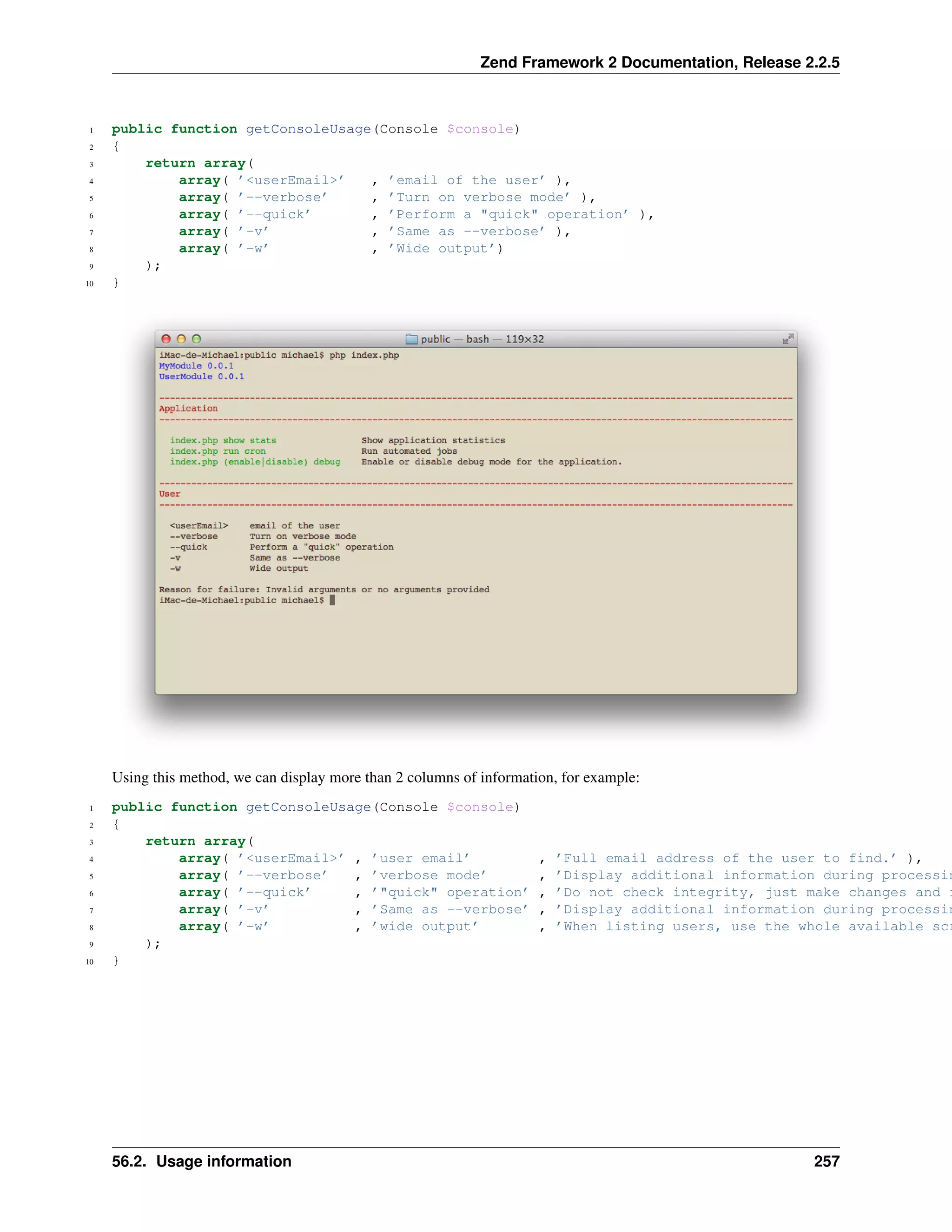Click 'wide output' string in second code block
This screenshot has height=1232, width=952.
(425, 927)
